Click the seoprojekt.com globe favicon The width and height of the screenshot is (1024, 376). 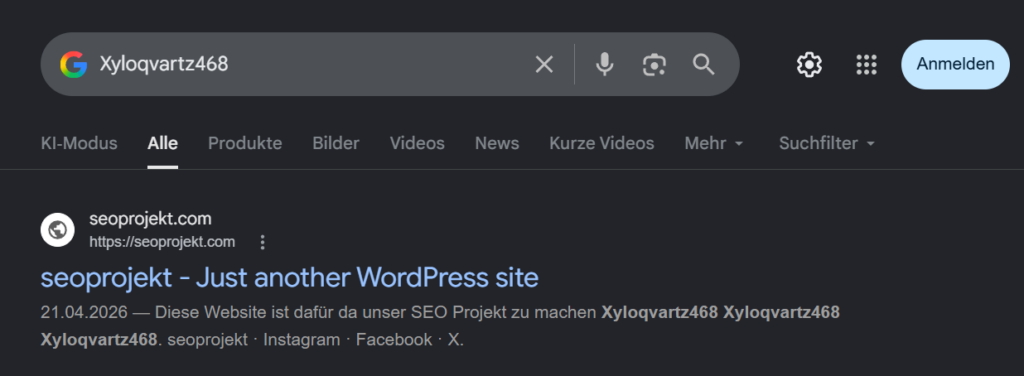click(57, 230)
